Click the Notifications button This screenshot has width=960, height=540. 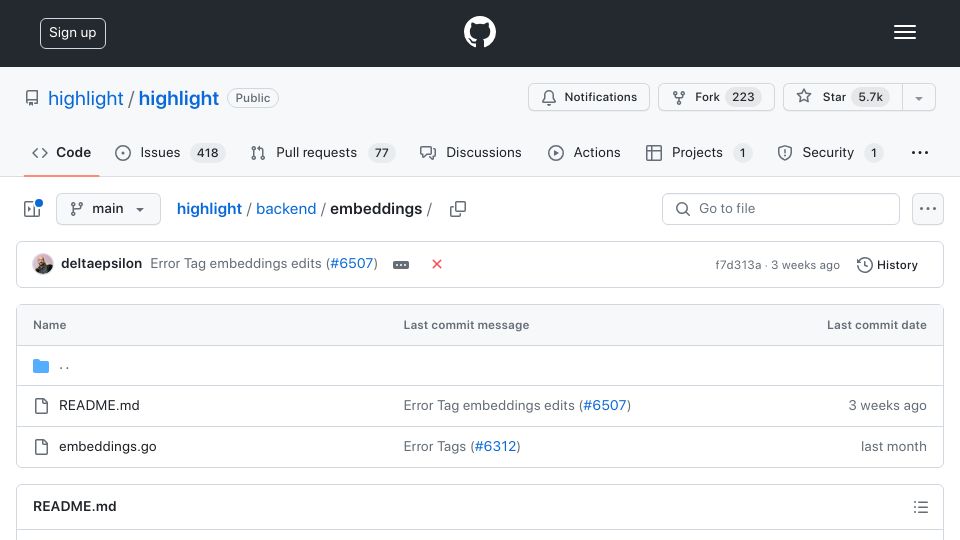tap(588, 97)
